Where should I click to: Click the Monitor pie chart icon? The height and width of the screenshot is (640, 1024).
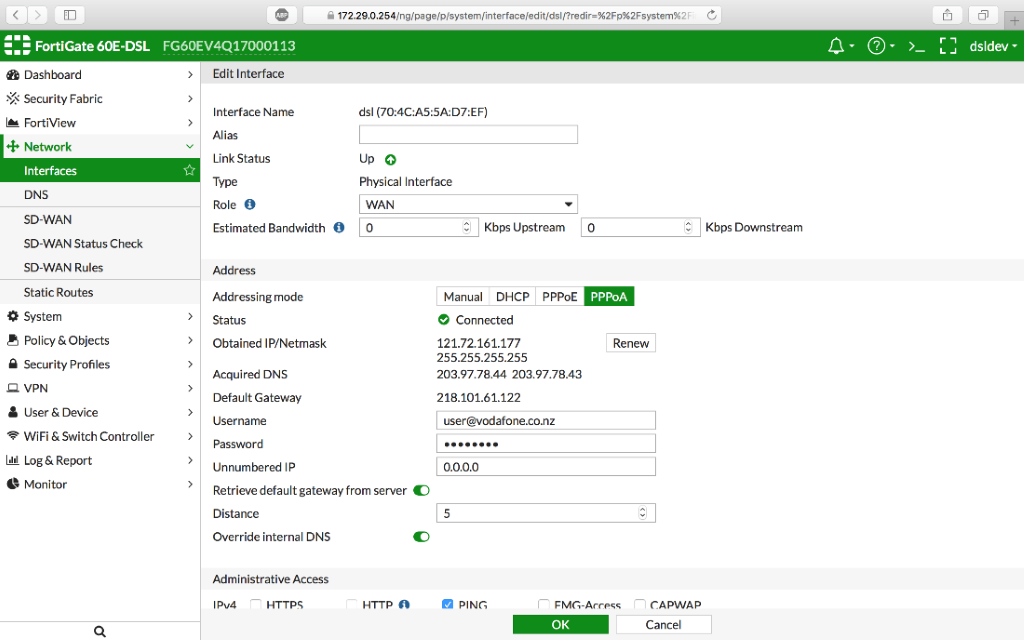[x=12, y=484]
